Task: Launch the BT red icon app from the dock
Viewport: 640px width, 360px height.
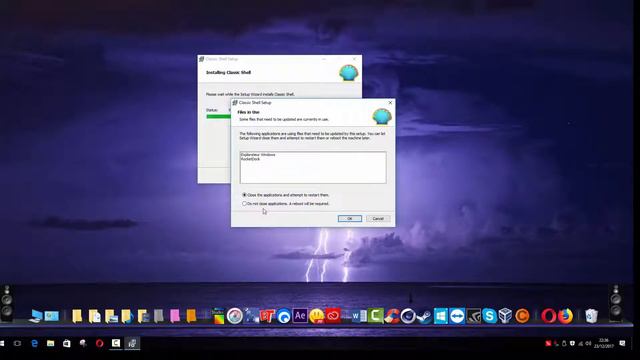Action: pos(267,316)
